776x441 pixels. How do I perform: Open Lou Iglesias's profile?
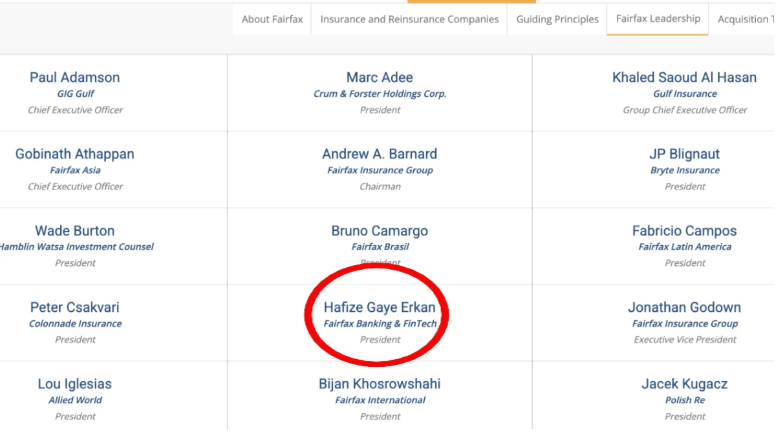(75, 384)
